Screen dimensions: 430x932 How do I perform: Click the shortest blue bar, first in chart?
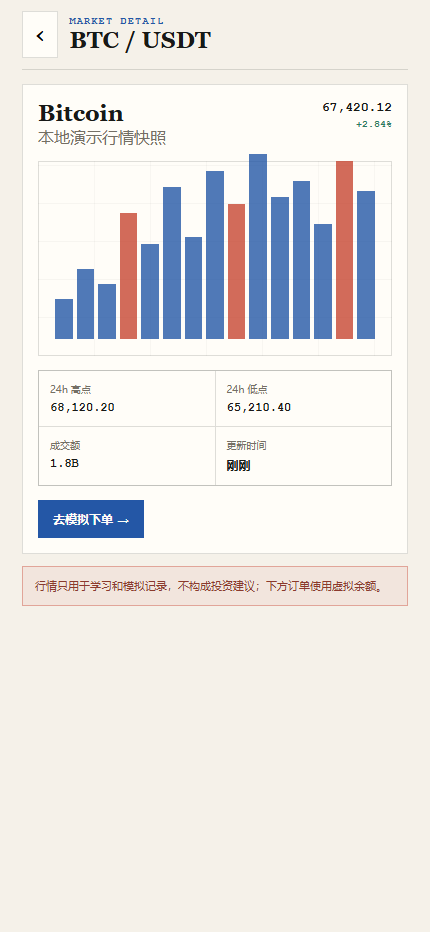pyautogui.click(x=64, y=319)
